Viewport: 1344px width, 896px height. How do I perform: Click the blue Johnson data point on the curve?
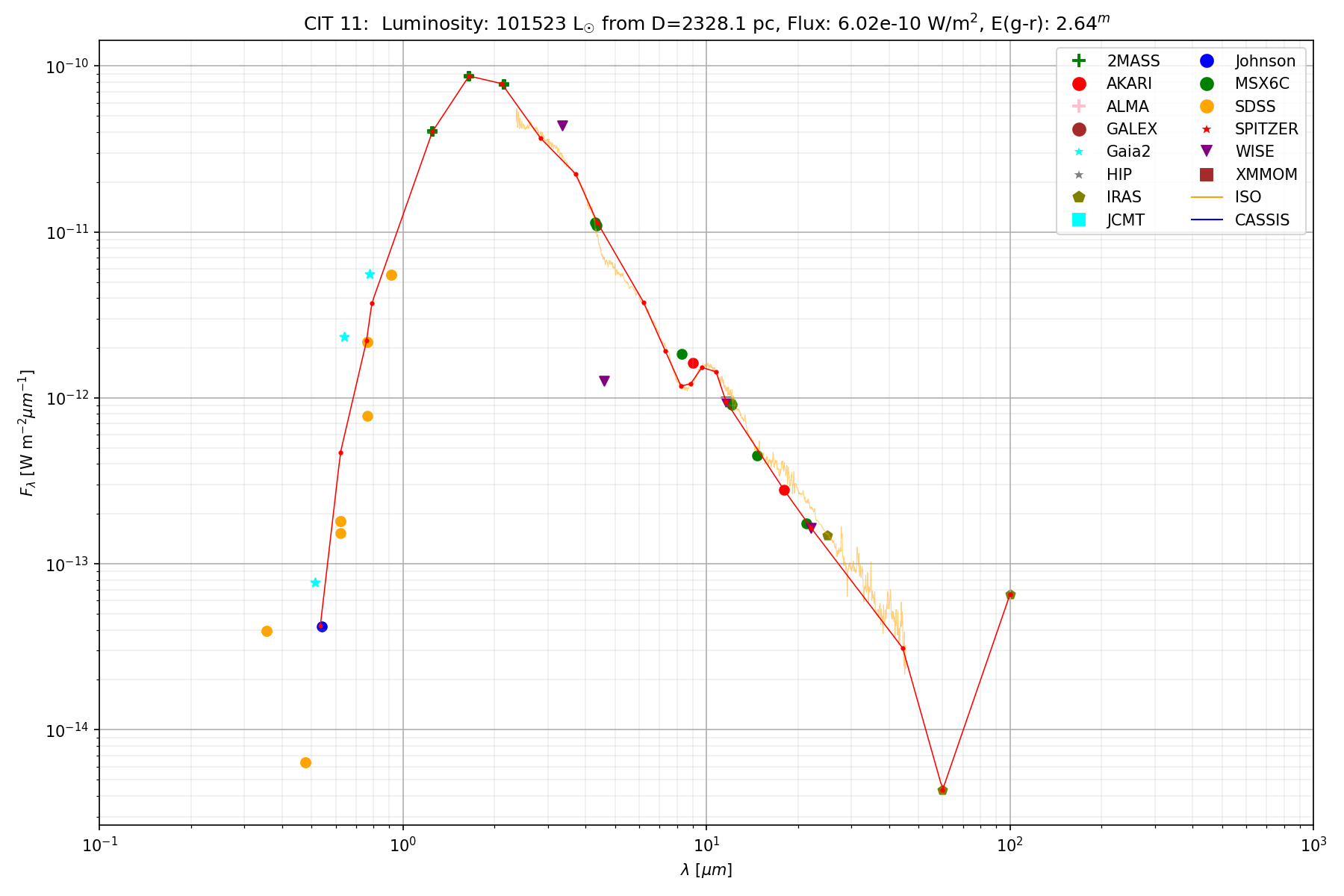[x=322, y=626]
